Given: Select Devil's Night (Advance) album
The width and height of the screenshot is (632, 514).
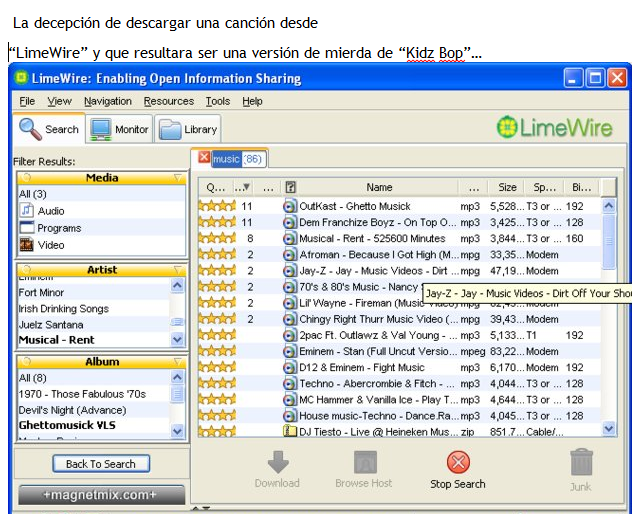Looking at the screenshot, I should 73,410.
